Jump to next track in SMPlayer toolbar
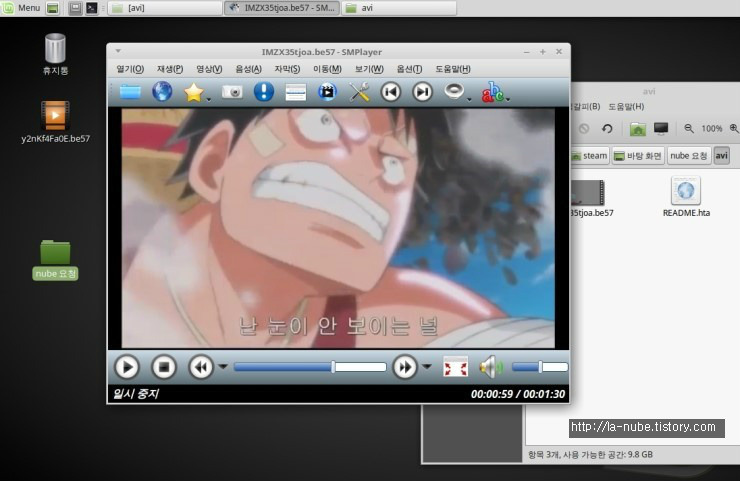The height and width of the screenshot is (481, 740). [422, 92]
